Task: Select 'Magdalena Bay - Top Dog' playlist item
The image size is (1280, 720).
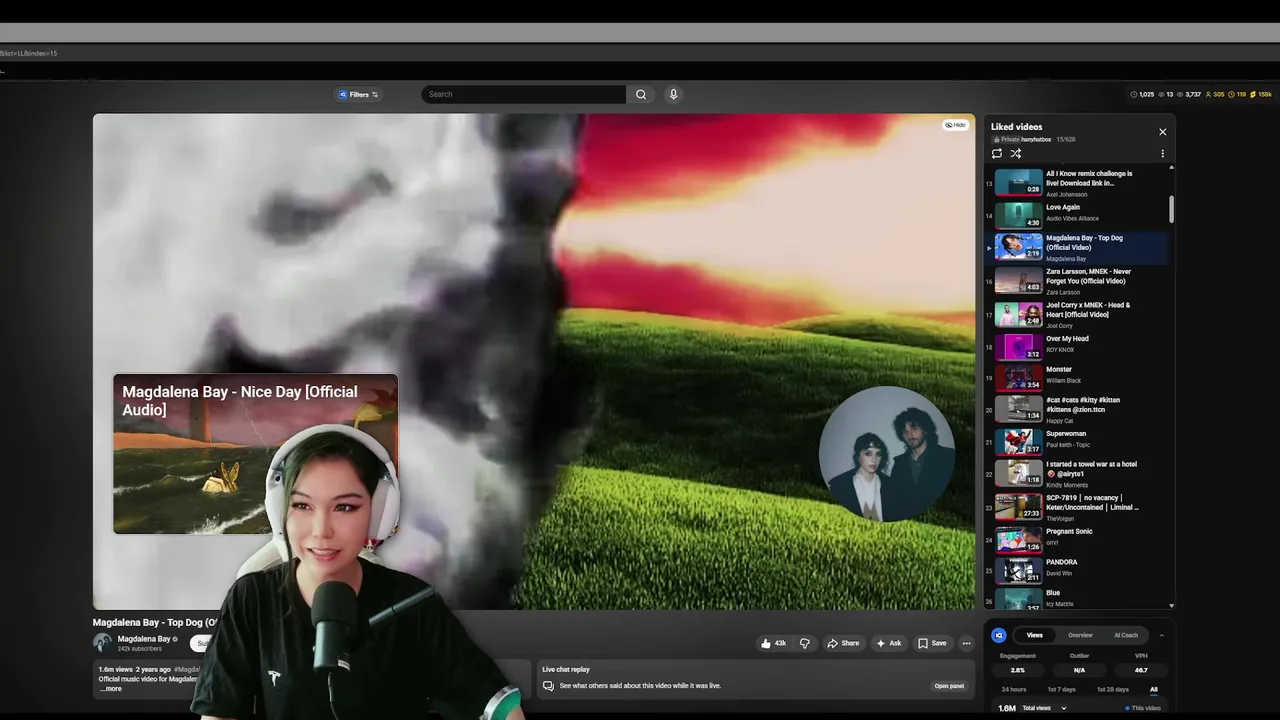Action: (1077, 247)
